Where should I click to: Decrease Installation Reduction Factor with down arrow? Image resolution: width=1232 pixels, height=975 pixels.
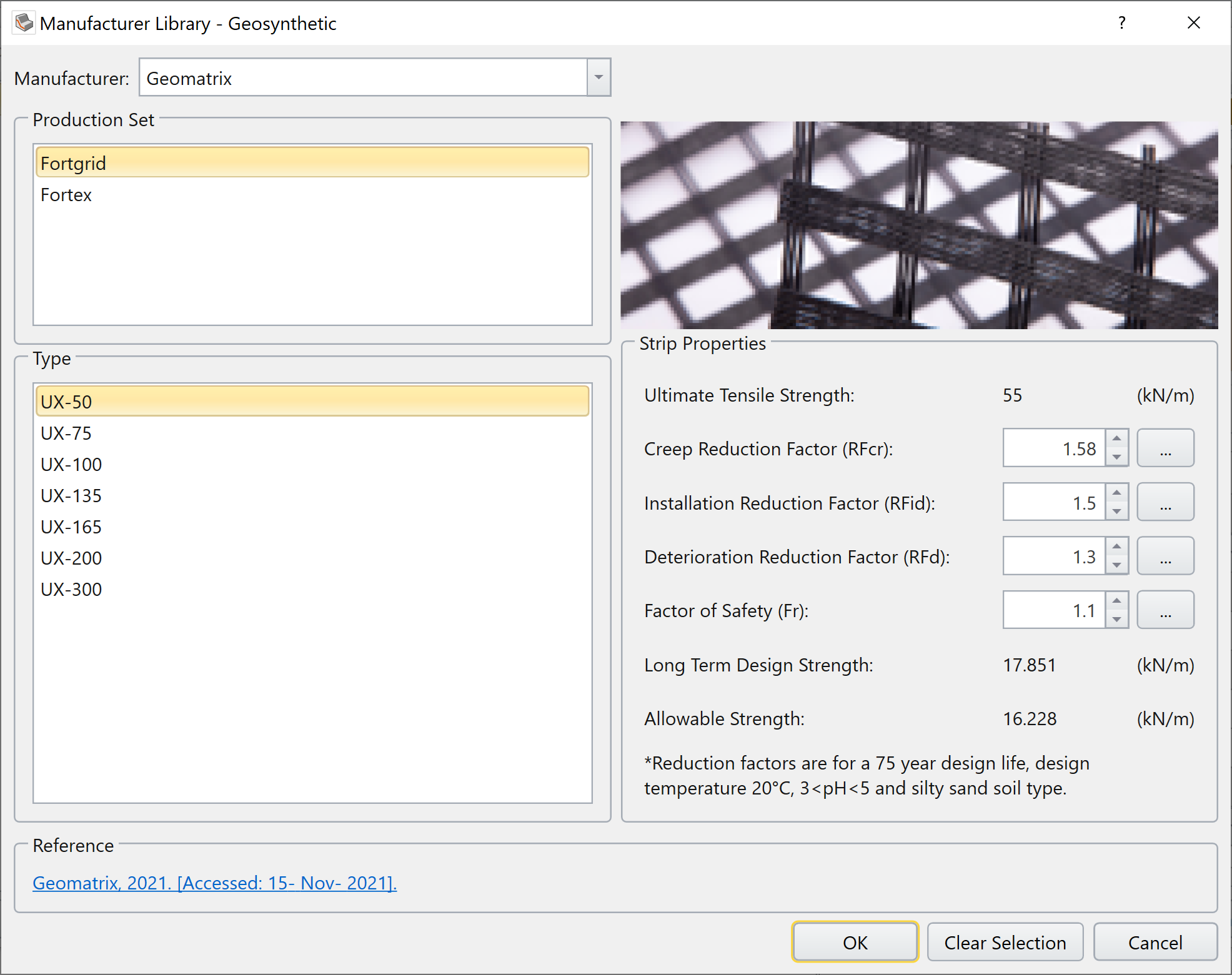(x=1116, y=512)
